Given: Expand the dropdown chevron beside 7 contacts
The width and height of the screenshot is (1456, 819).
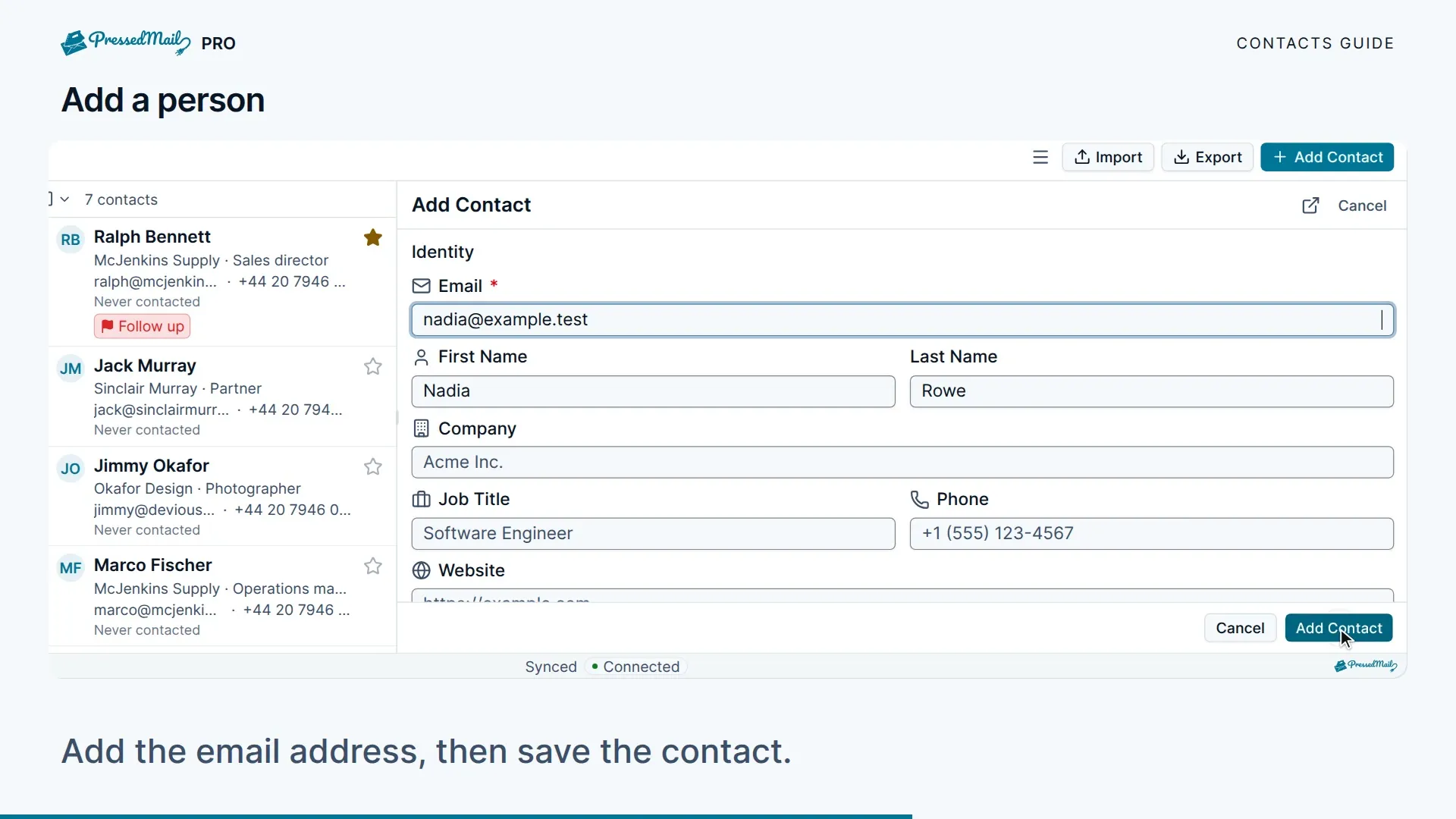Looking at the screenshot, I should 65,199.
